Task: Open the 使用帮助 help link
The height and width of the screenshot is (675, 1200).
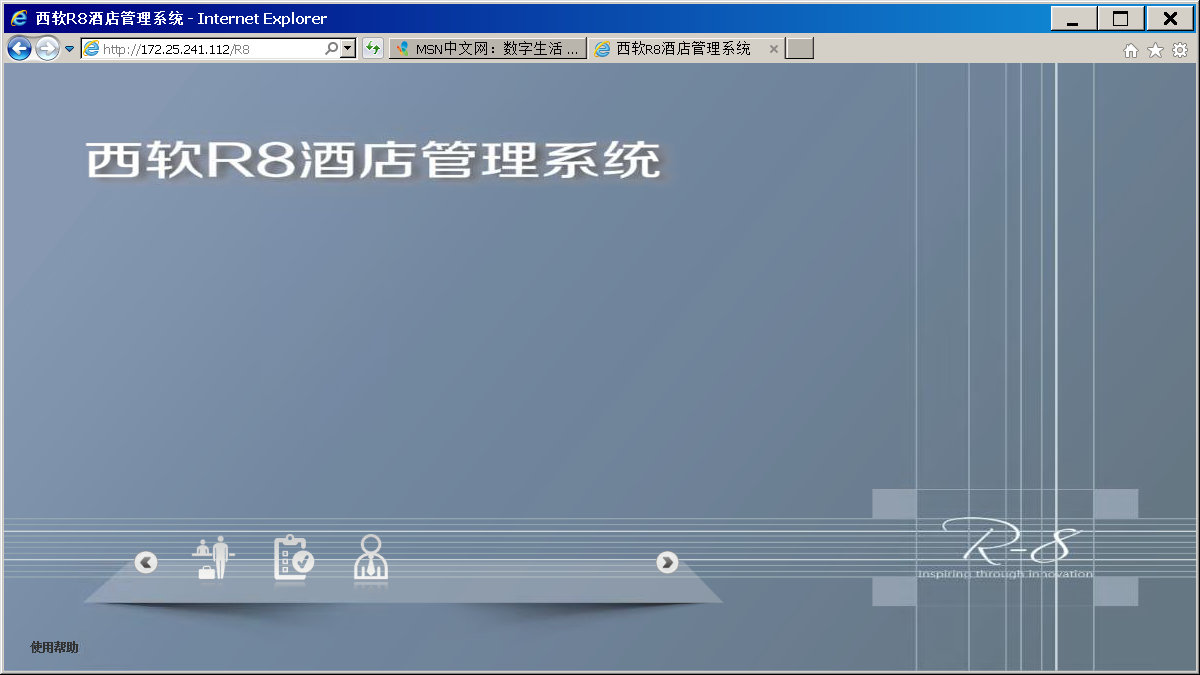Action: [54, 648]
